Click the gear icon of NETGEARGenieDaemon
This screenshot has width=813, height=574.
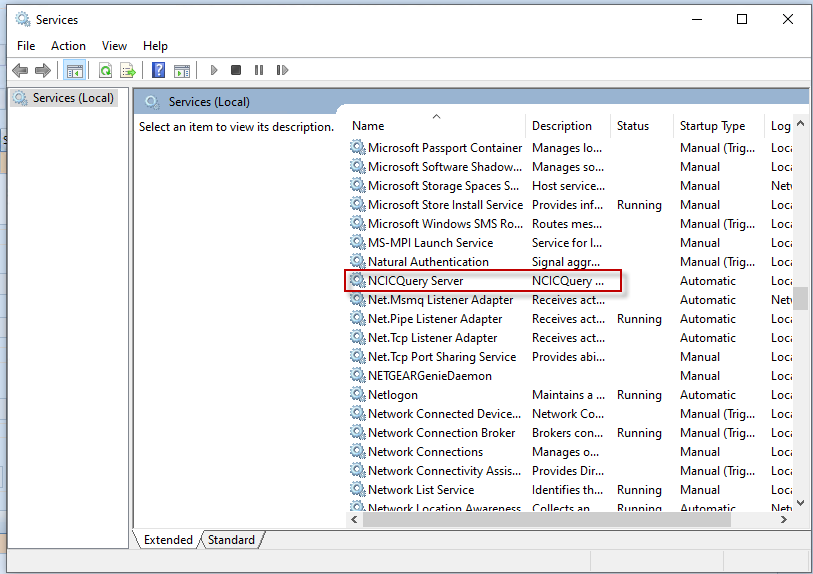pyautogui.click(x=357, y=375)
